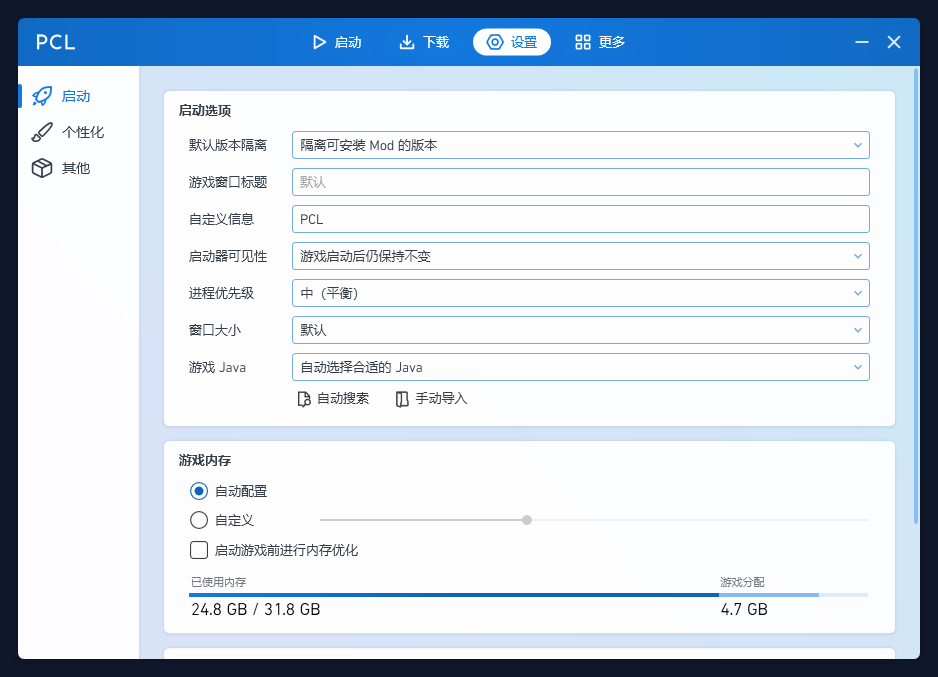Select the 自动配置 radio button
This screenshot has height=677, width=938.
coord(199,491)
